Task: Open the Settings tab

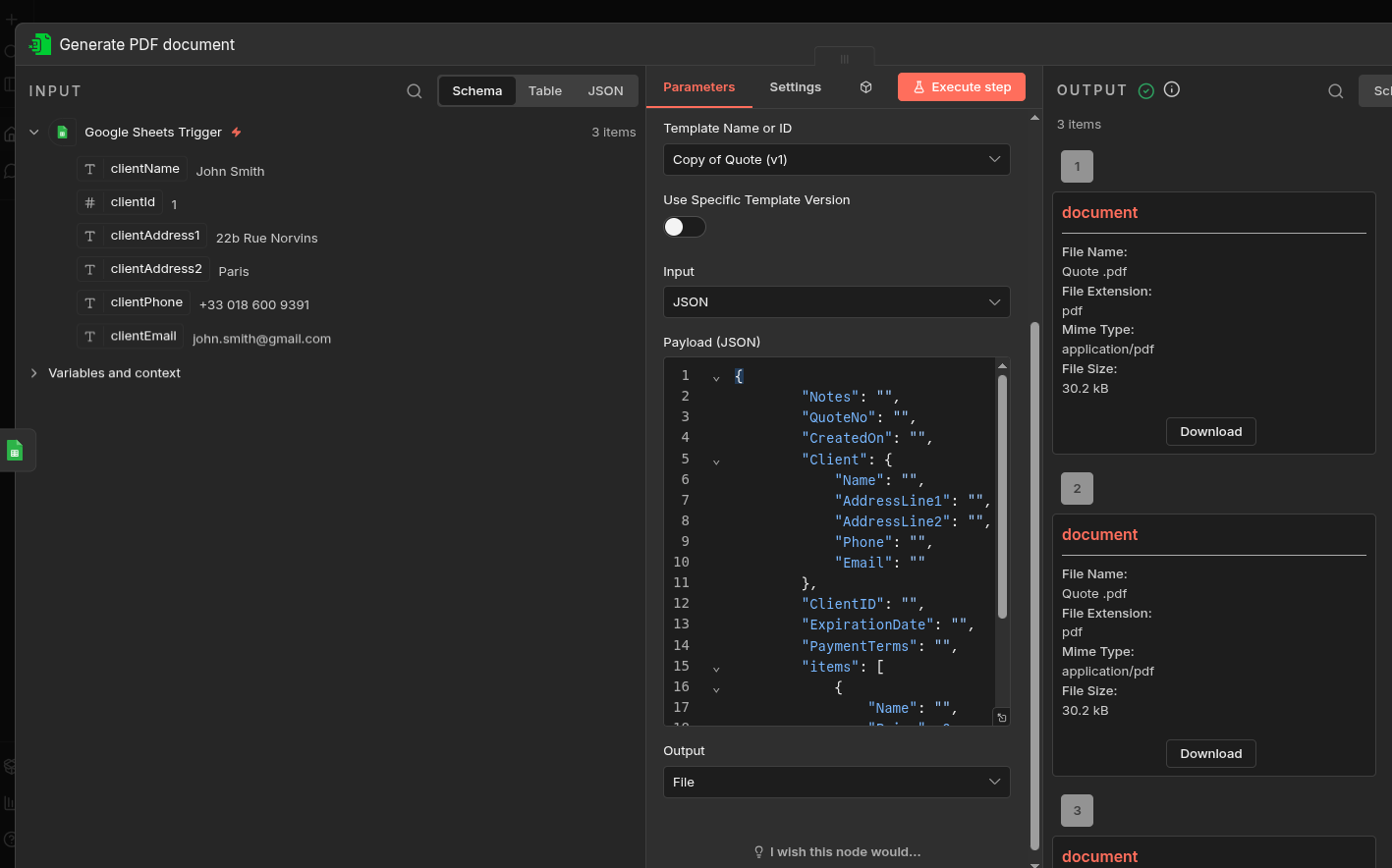Action: pyautogui.click(x=795, y=86)
